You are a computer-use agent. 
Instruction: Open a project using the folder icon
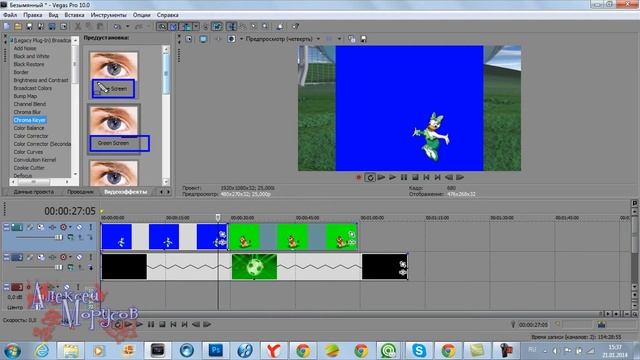tap(18, 27)
